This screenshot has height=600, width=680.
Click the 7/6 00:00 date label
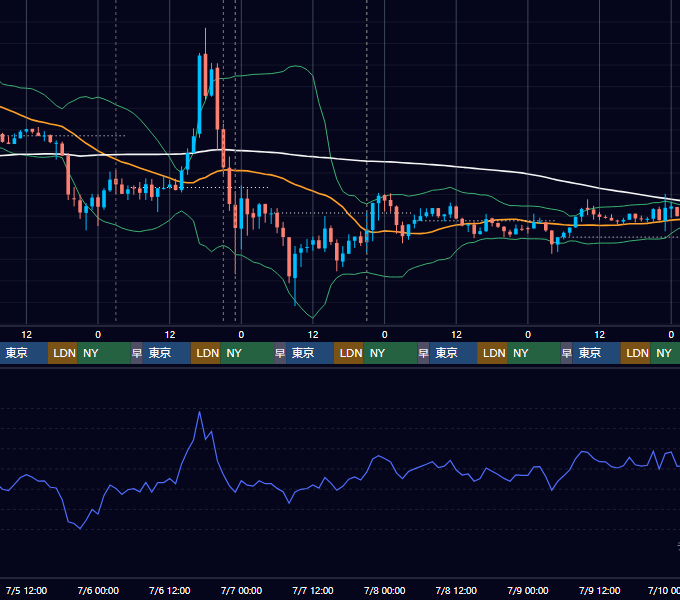pos(98,591)
